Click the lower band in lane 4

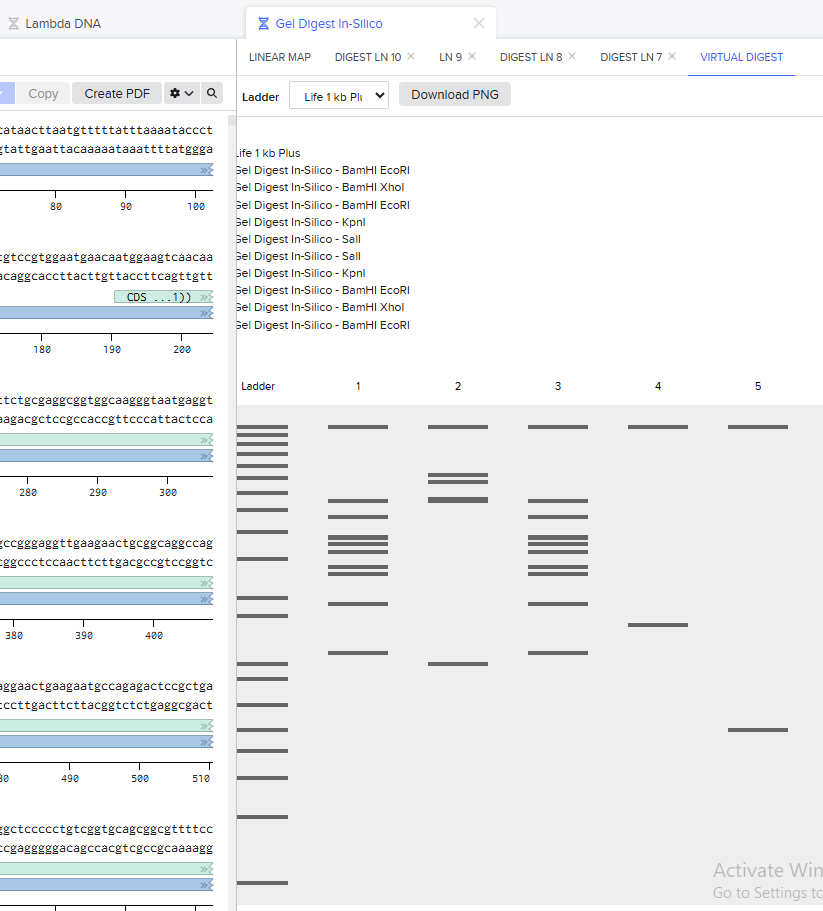point(657,625)
